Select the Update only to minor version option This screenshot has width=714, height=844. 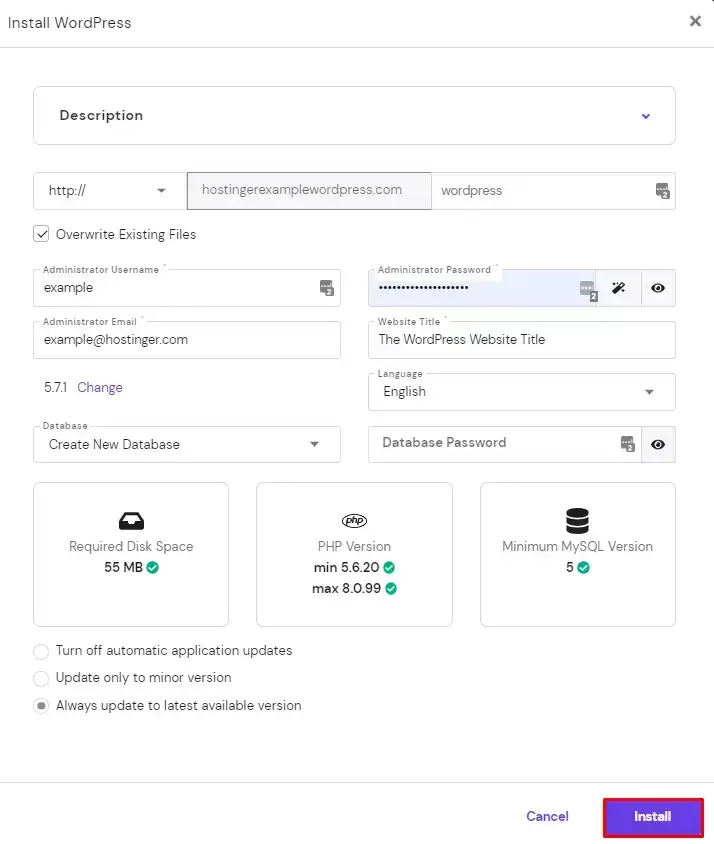pos(41,678)
